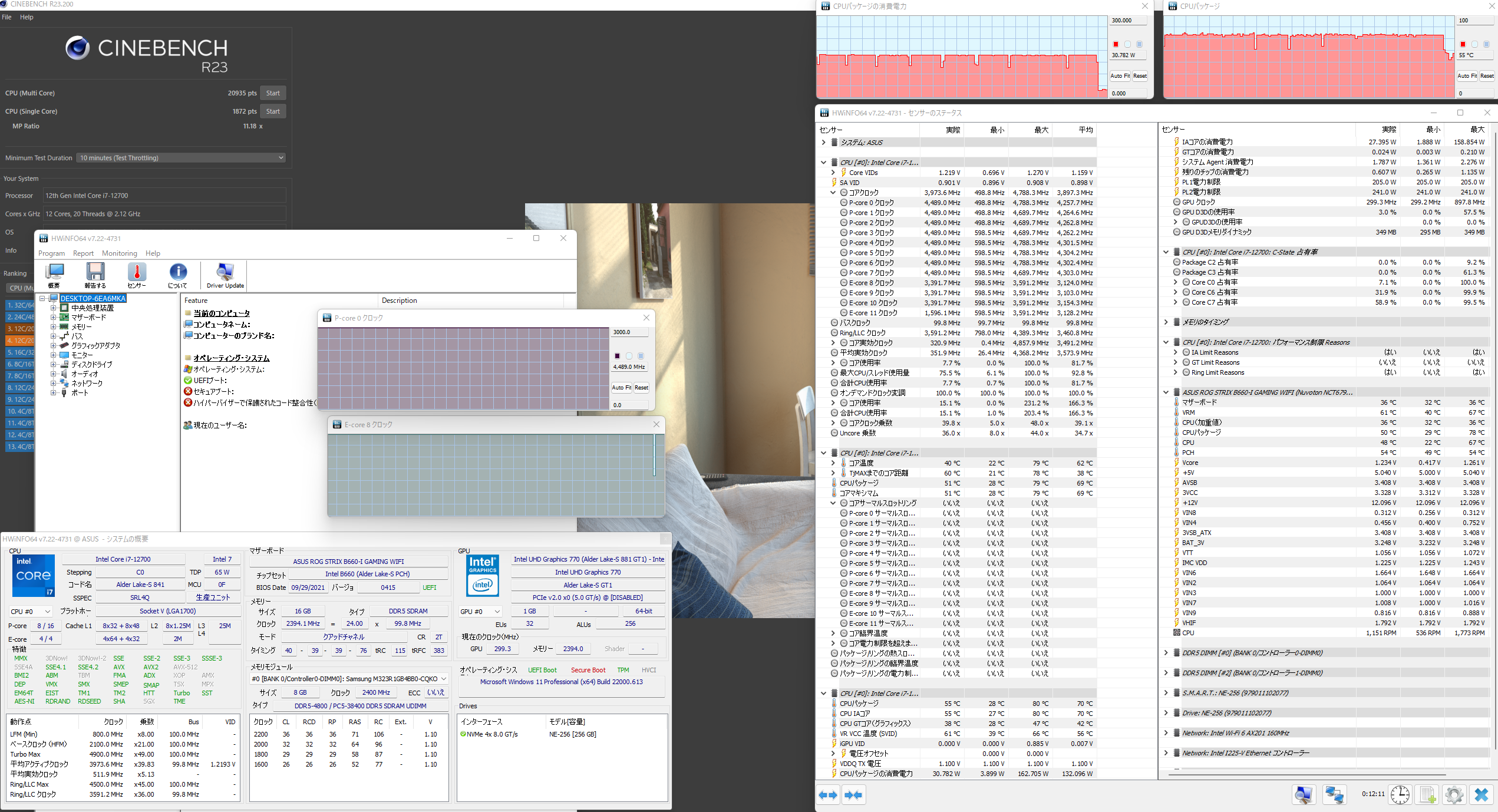
Task: Select グラフィックアダプタ node in device tree
Action: tap(96, 345)
